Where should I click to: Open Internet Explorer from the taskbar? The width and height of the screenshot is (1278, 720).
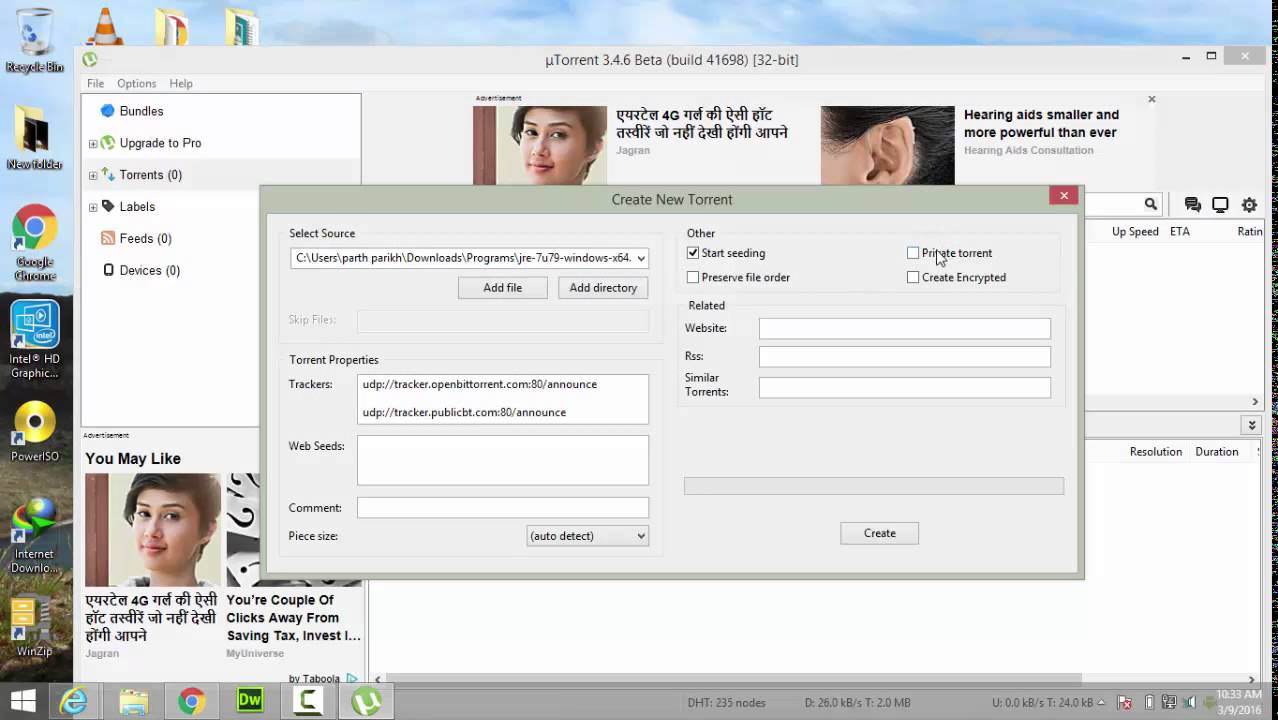coord(74,701)
